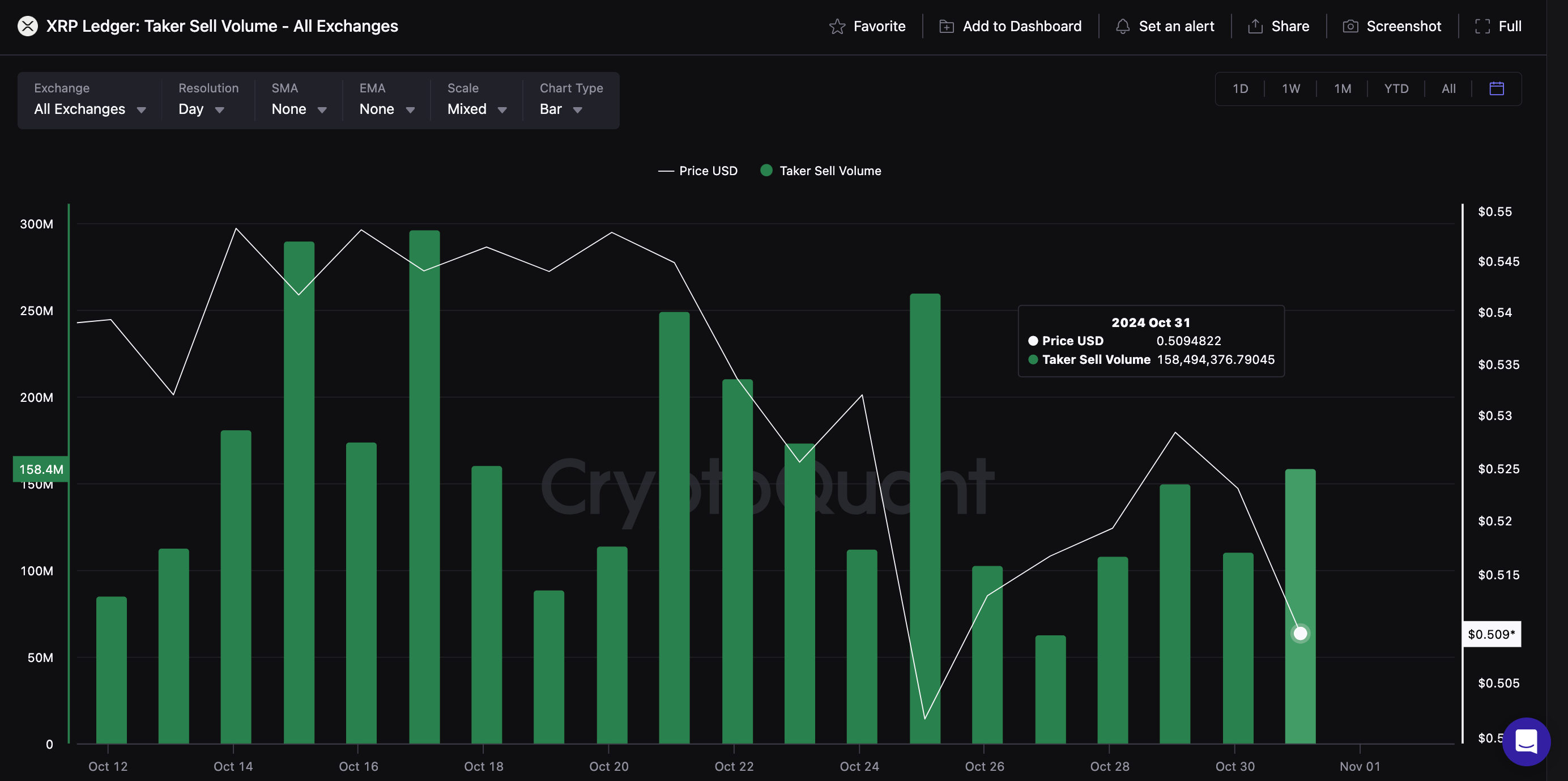Viewport: 1568px width, 781px height.
Task: Share this chart
Action: tap(1279, 26)
